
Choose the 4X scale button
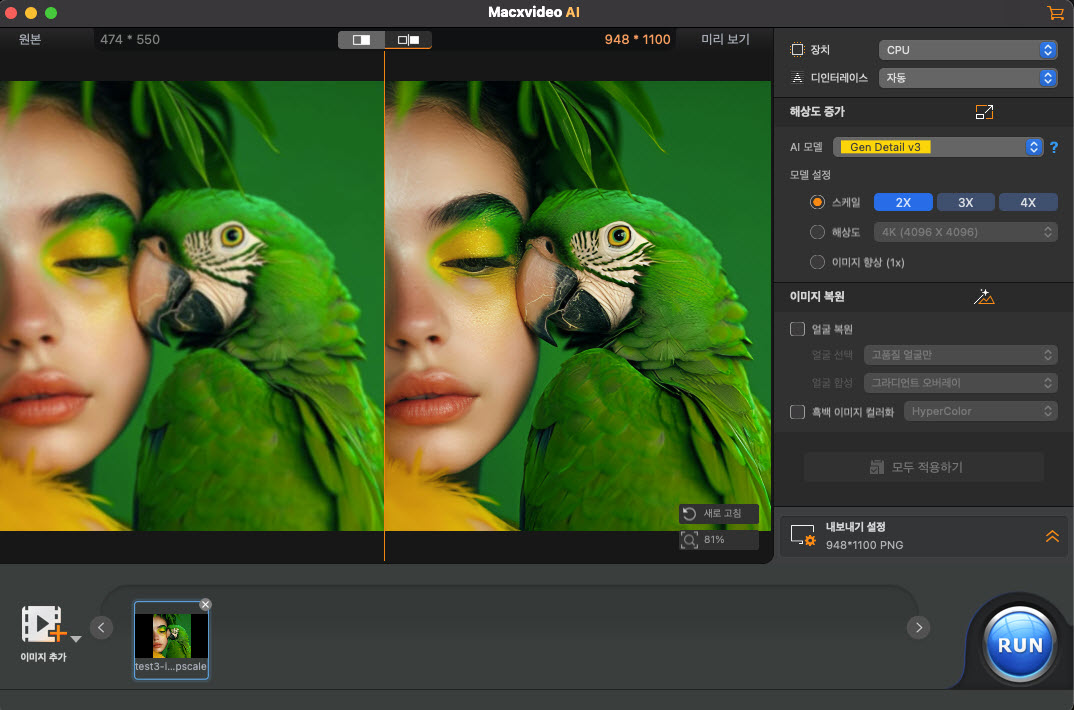pos(1027,202)
